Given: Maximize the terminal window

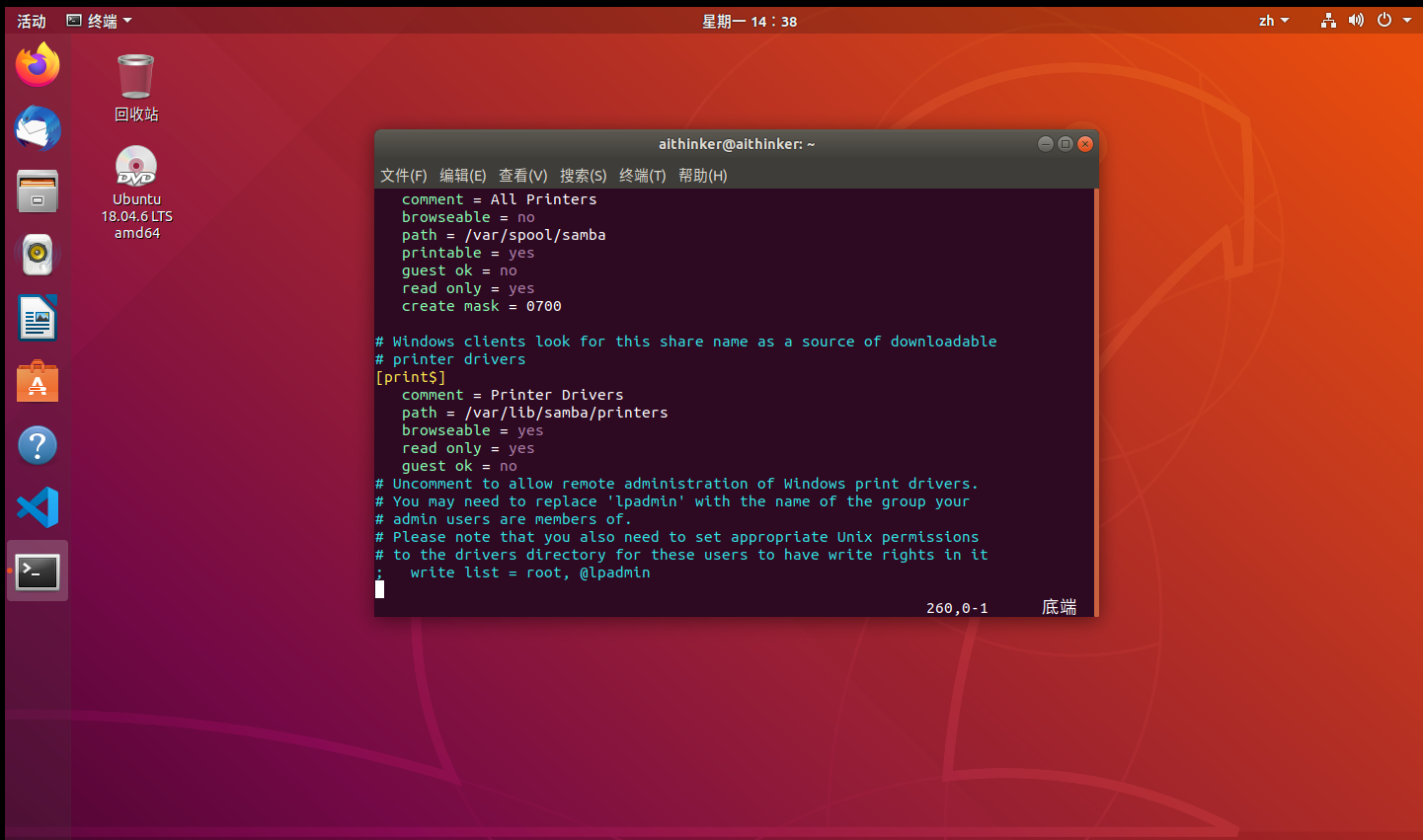Looking at the screenshot, I should tap(1066, 144).
